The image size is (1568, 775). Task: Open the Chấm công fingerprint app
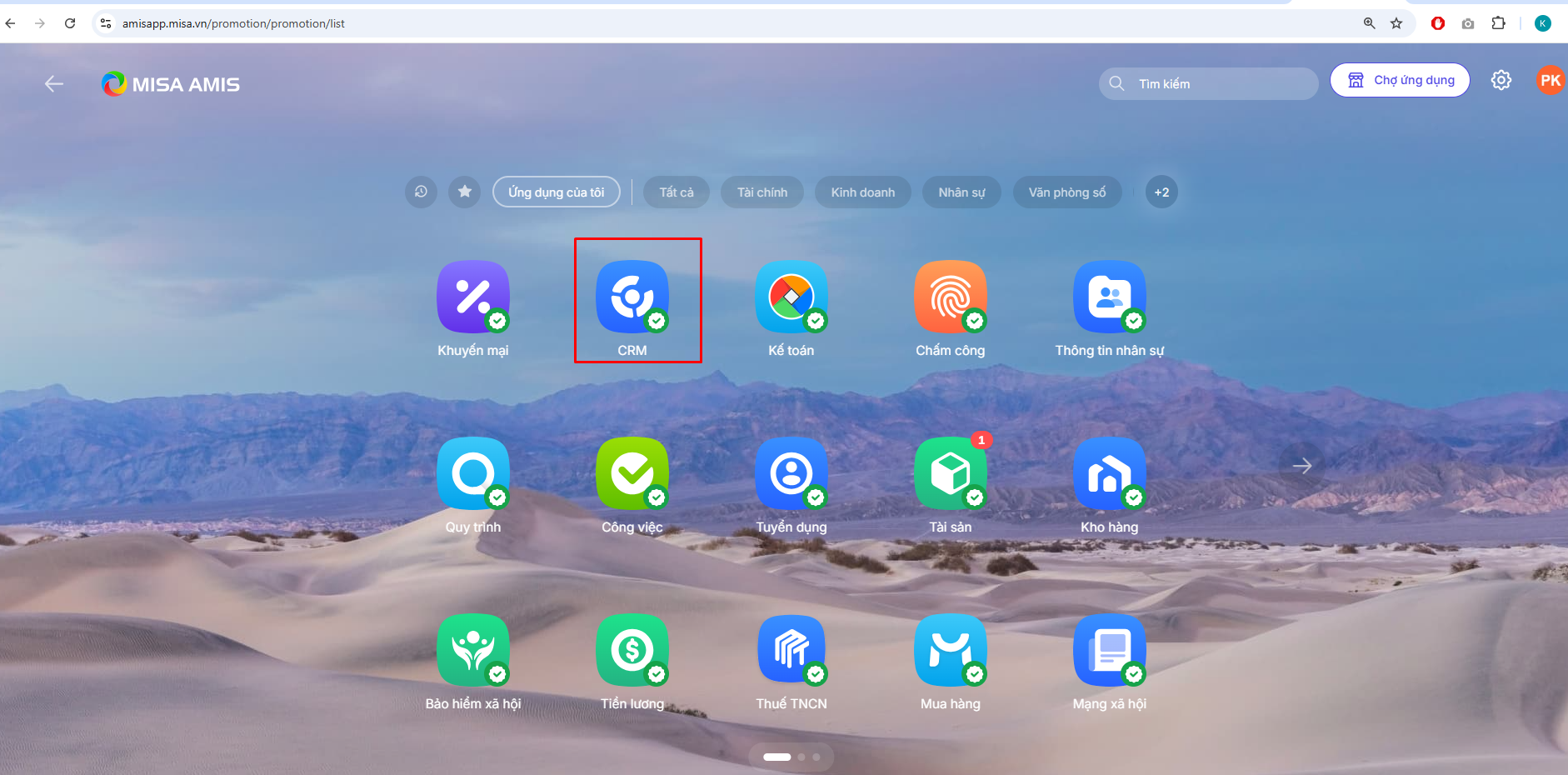click(950, 297)
